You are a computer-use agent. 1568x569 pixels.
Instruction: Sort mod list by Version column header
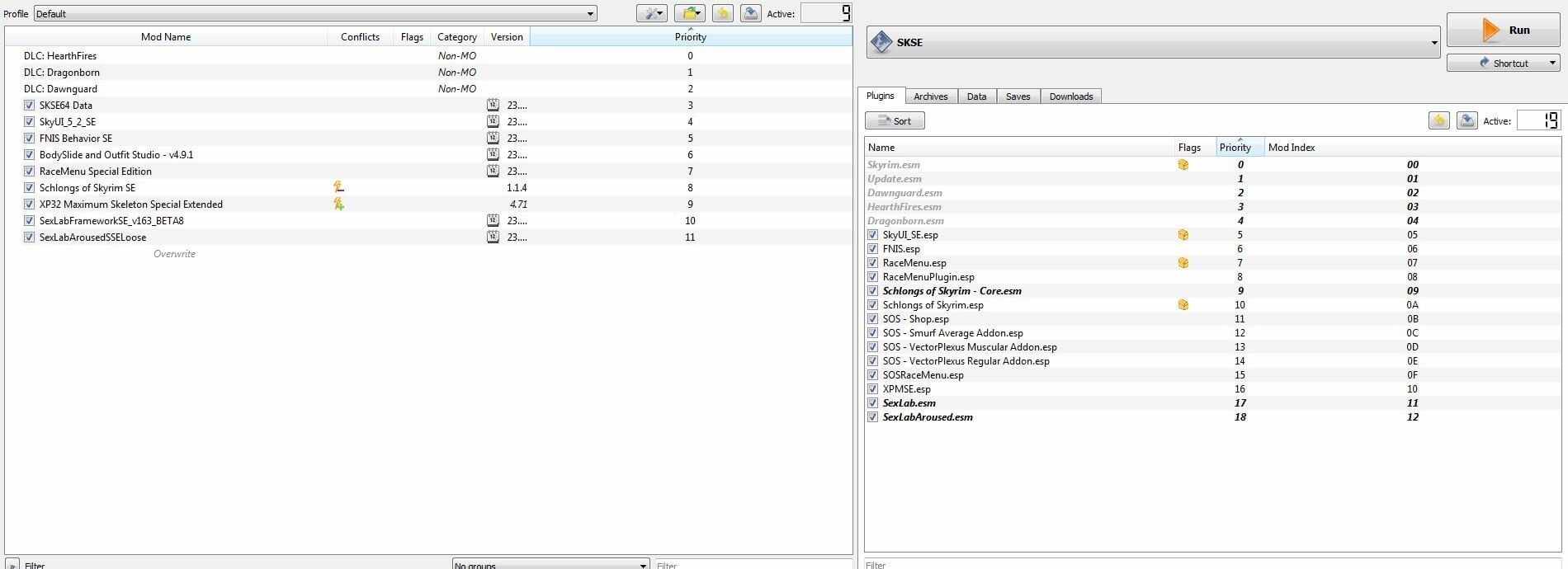(507, 36)
